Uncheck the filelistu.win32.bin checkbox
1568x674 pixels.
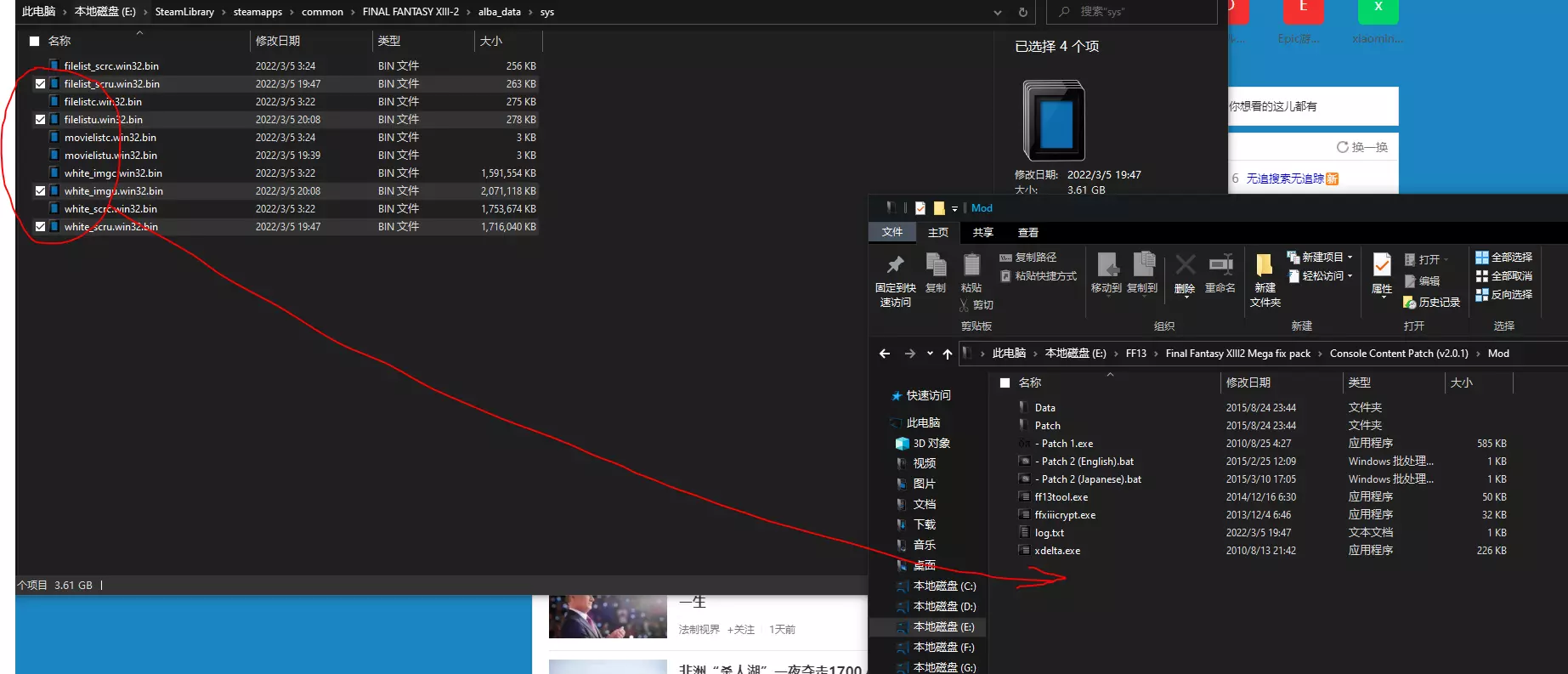click(40, 120)
